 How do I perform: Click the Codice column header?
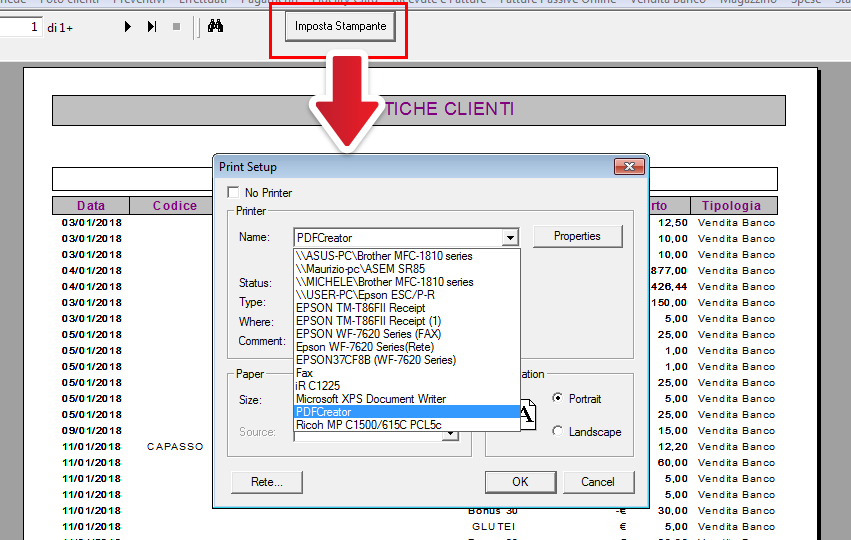click(175, 206)
